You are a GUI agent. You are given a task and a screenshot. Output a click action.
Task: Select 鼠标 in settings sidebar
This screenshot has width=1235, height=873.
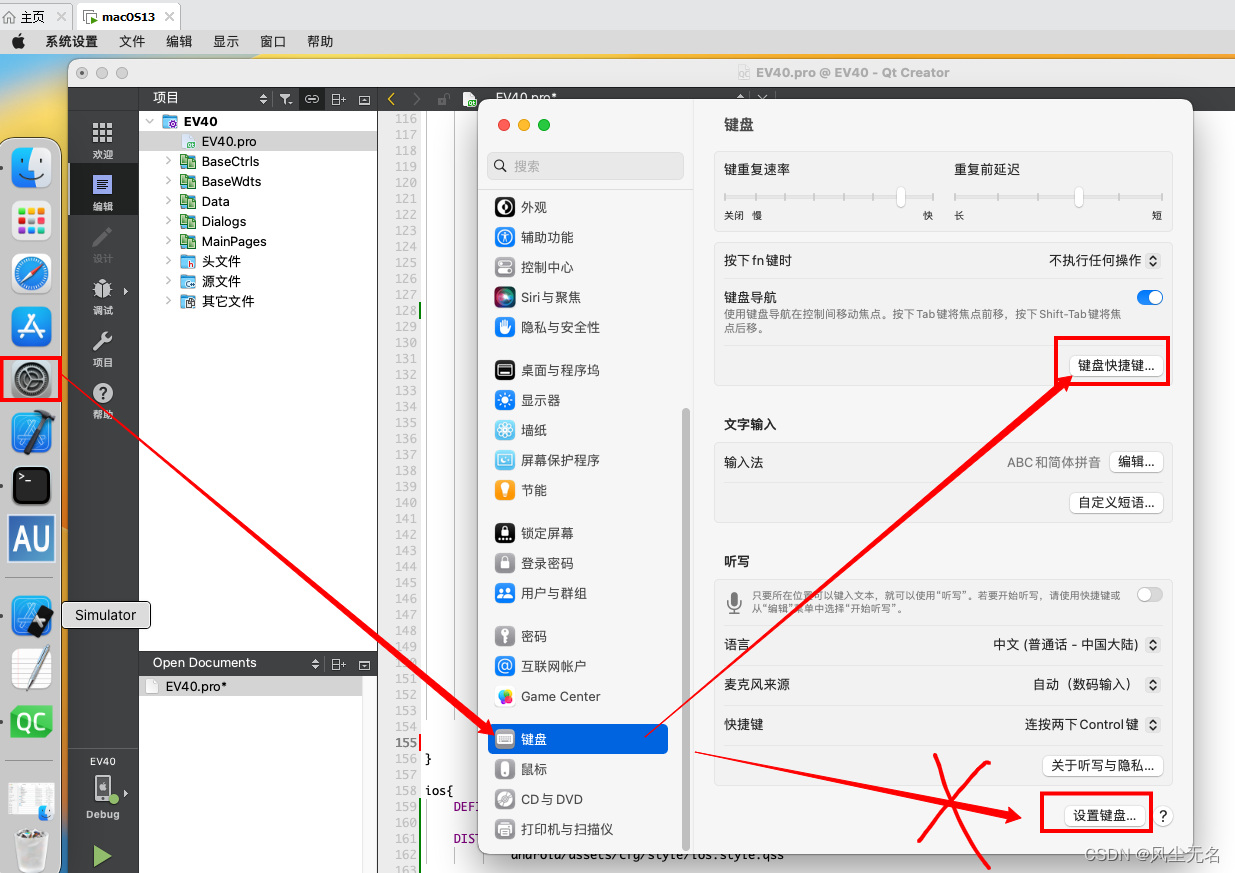point(578,769)
